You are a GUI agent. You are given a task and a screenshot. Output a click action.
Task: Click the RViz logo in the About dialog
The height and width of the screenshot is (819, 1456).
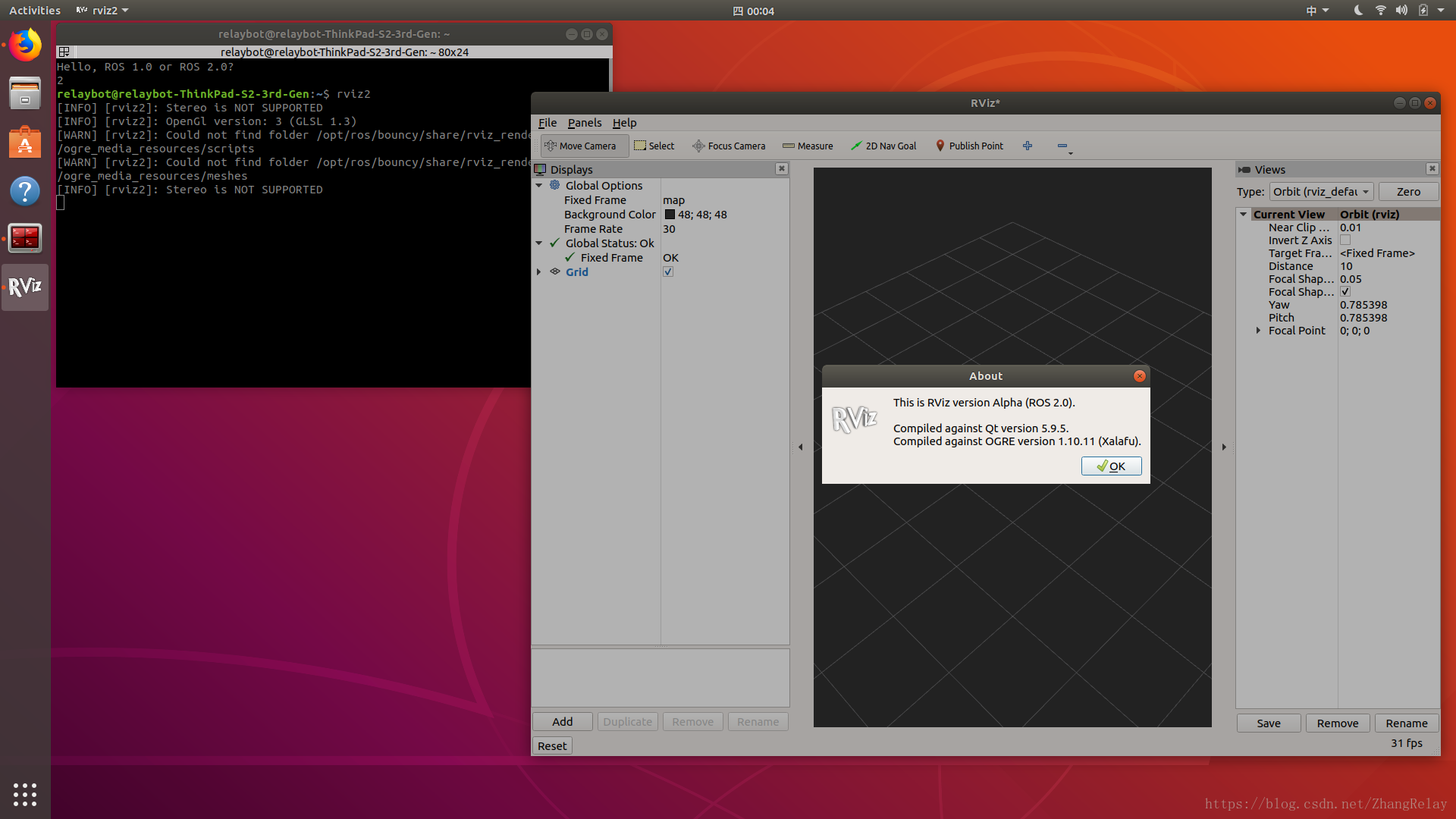855,419
